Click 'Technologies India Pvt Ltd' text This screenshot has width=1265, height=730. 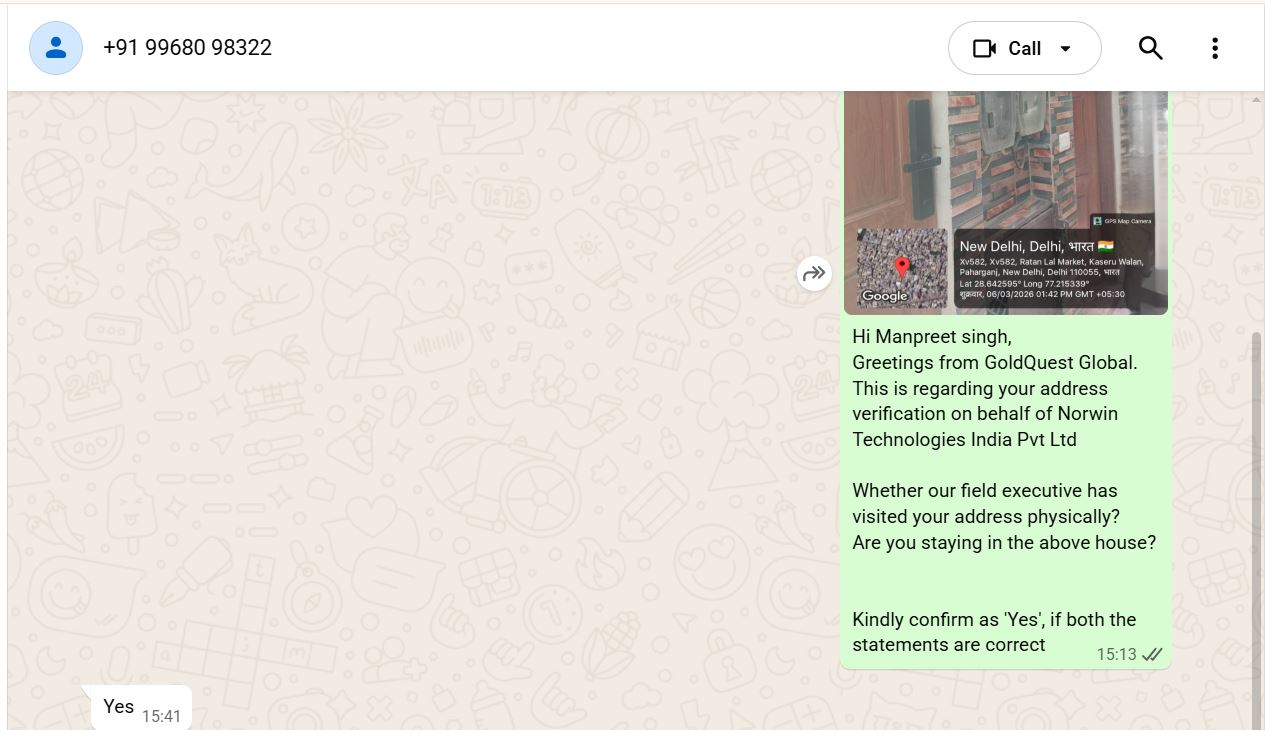(964, 440)
